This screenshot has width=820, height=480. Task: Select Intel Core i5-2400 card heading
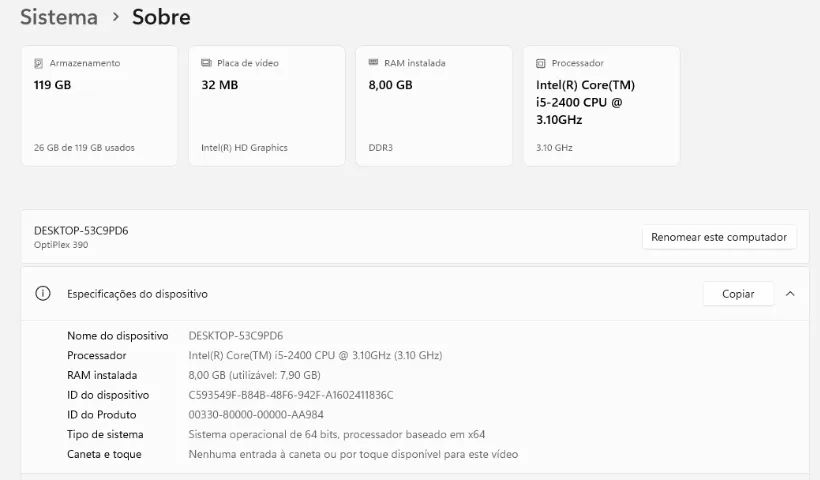[585, 102]
